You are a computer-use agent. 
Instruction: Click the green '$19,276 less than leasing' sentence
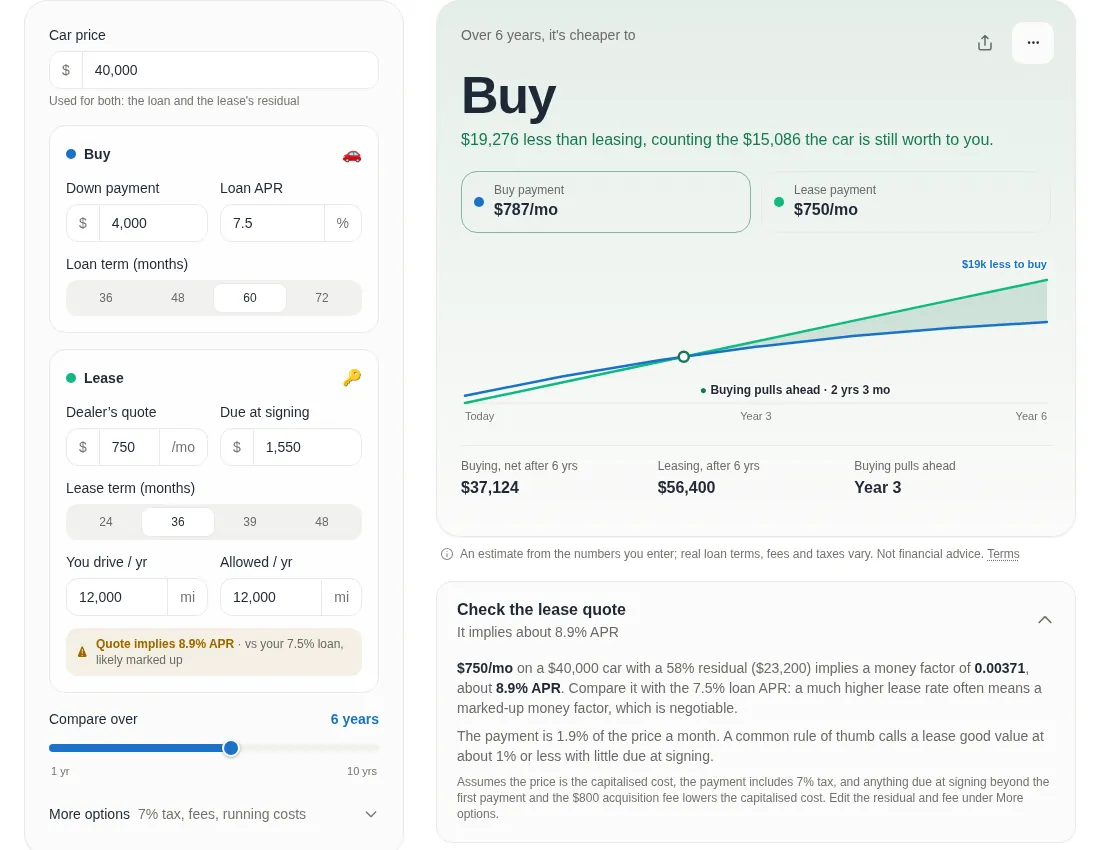(x=727, y=140)
